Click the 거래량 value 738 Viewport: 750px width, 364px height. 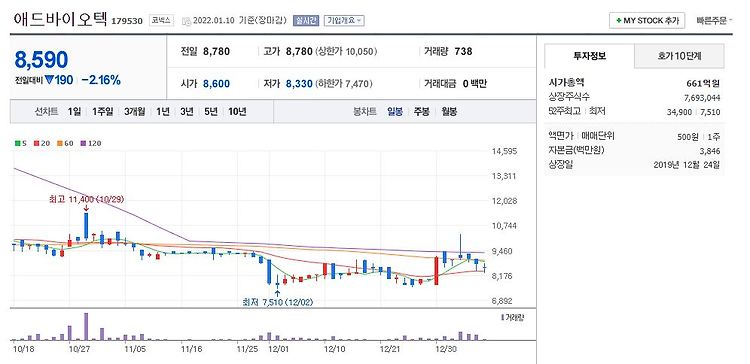pos(463,51)
